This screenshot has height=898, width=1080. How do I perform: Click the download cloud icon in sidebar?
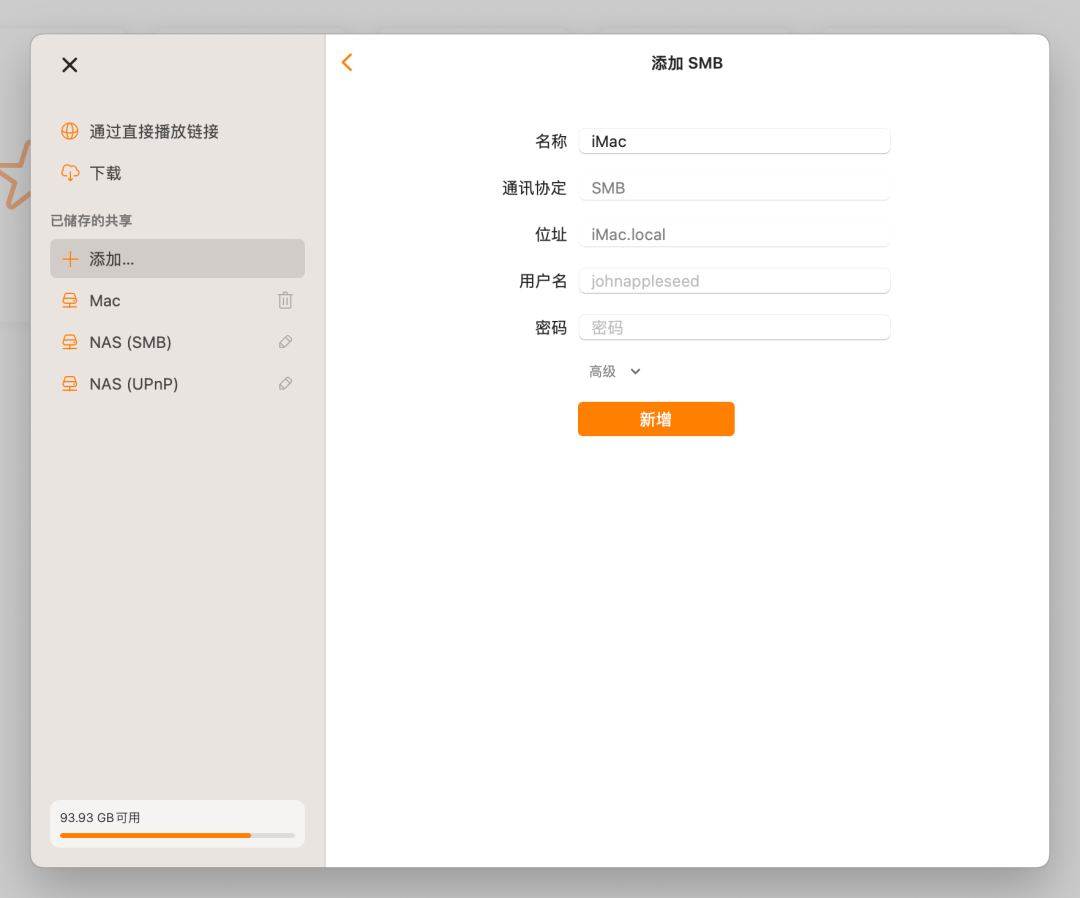pyautogui.click(x=69, y=172)
